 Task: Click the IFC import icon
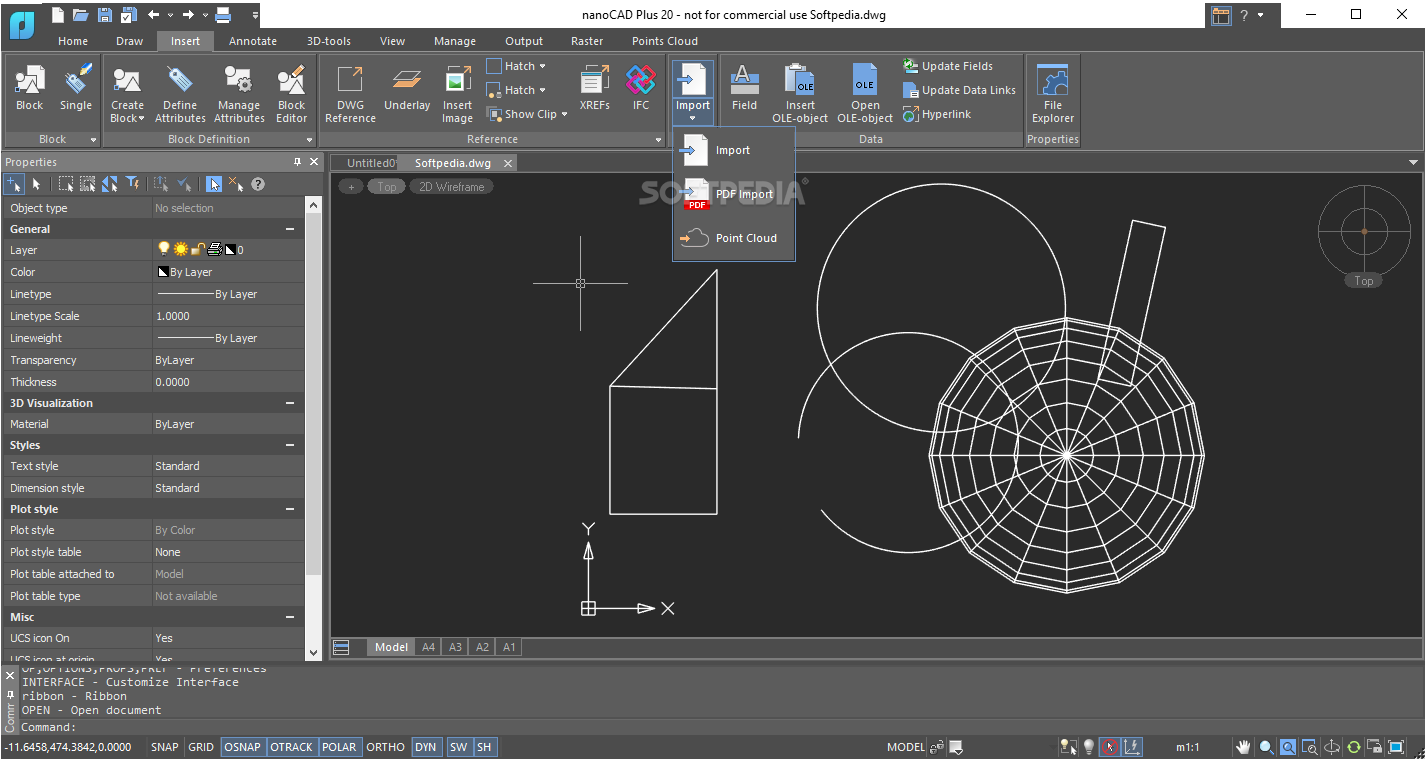[641, 88]
